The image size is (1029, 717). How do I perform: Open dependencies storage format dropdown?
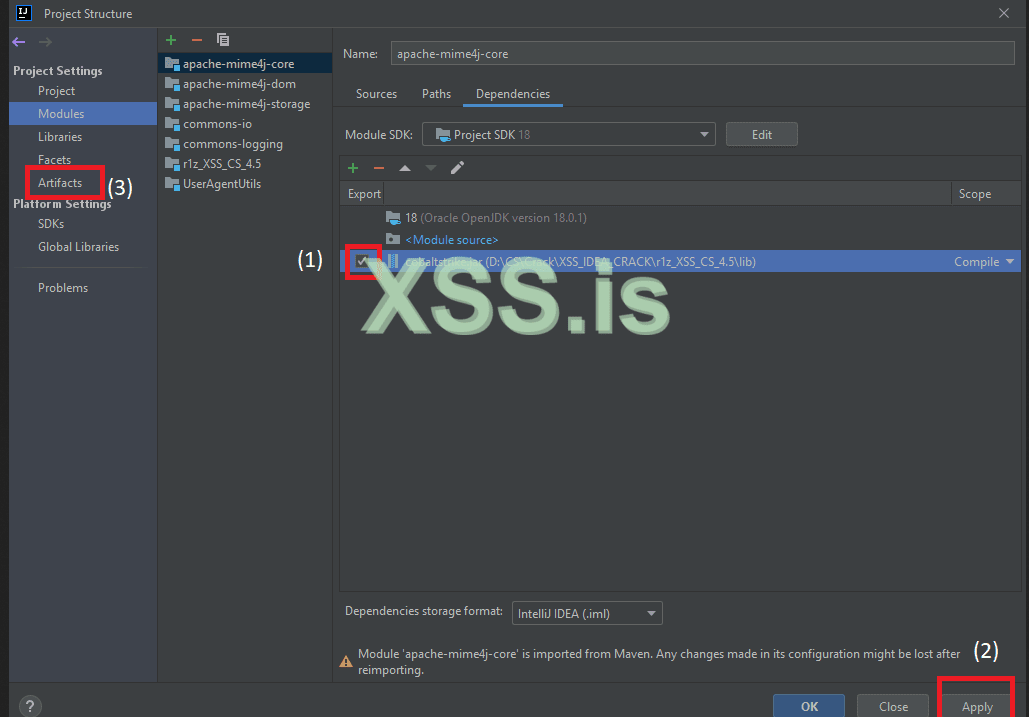coord(587,613)
